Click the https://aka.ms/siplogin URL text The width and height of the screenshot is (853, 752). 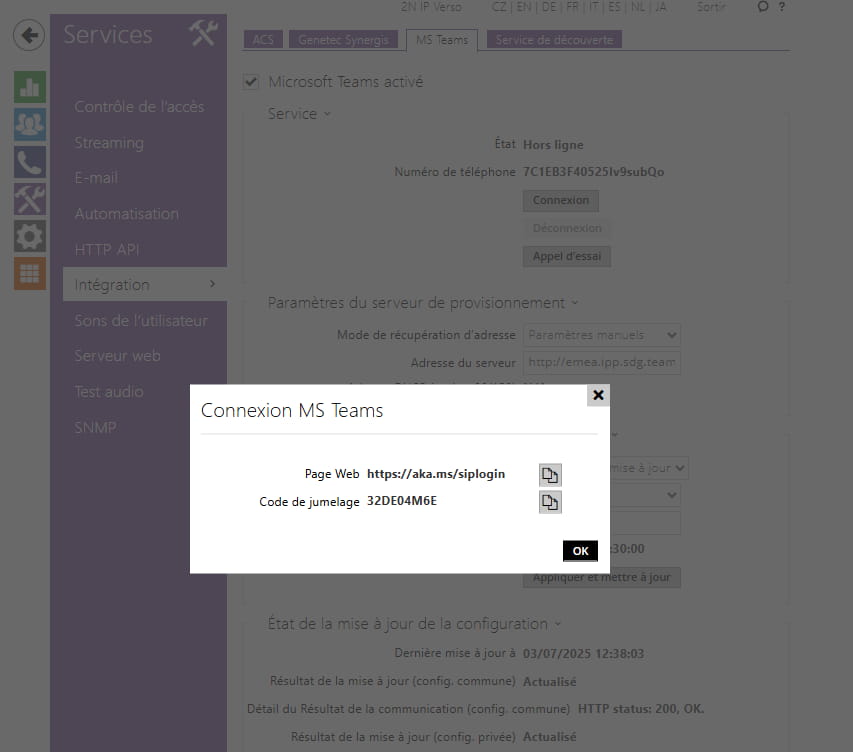pos(436,474)
